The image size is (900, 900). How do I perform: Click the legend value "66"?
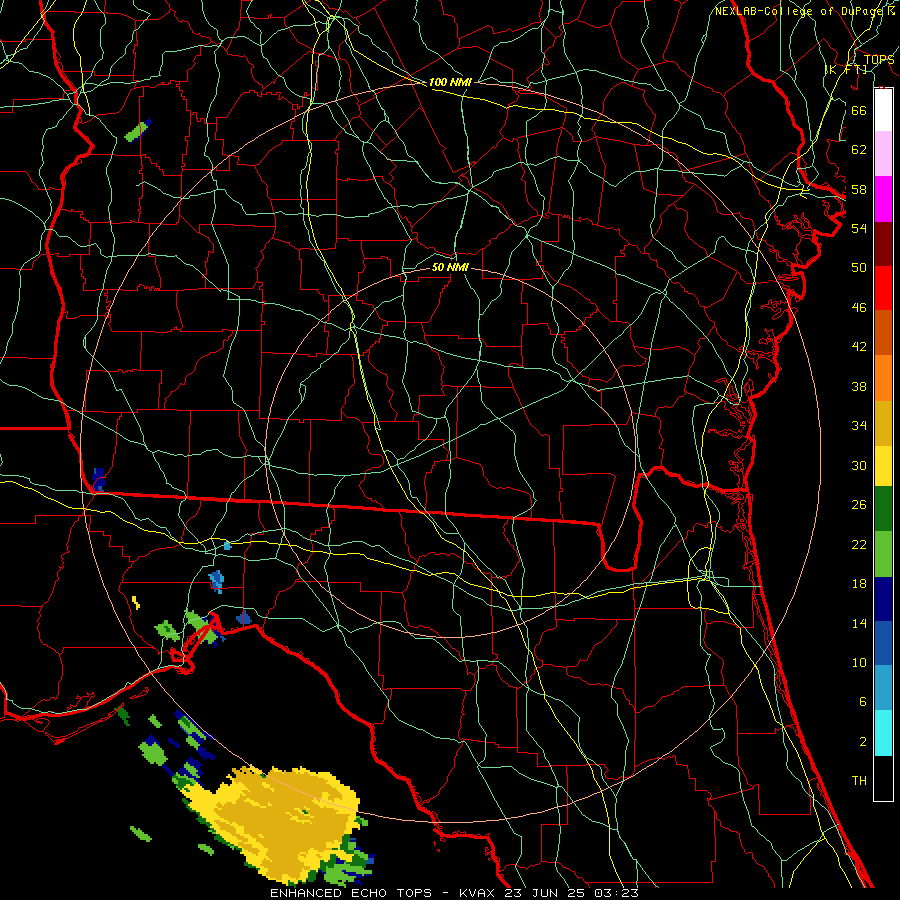pyautogui.click(x=859, y=110)
